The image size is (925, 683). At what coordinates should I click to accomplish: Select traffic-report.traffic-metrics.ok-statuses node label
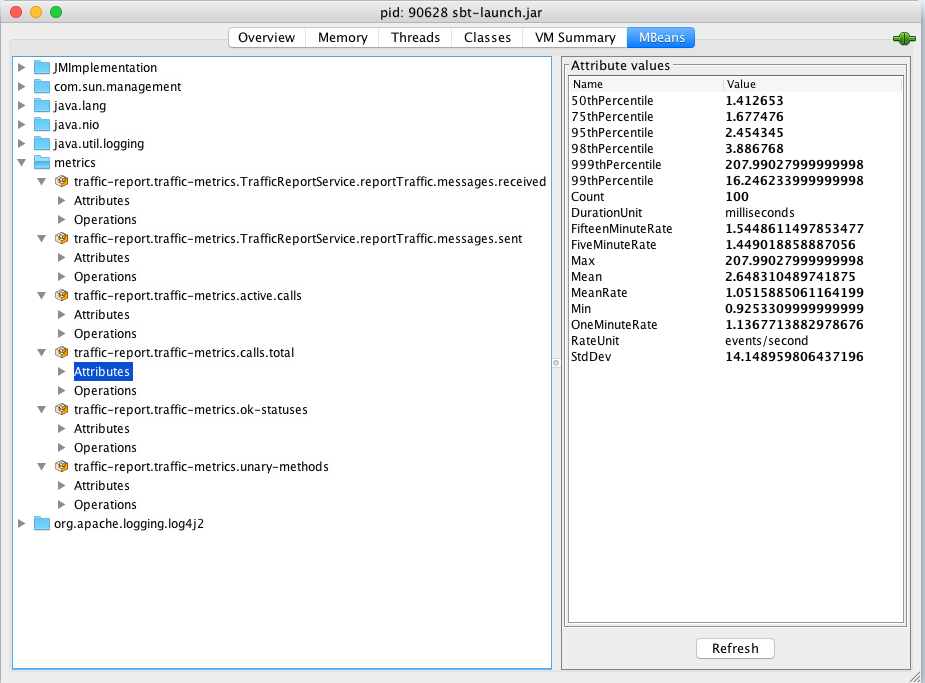click(191, 409)
